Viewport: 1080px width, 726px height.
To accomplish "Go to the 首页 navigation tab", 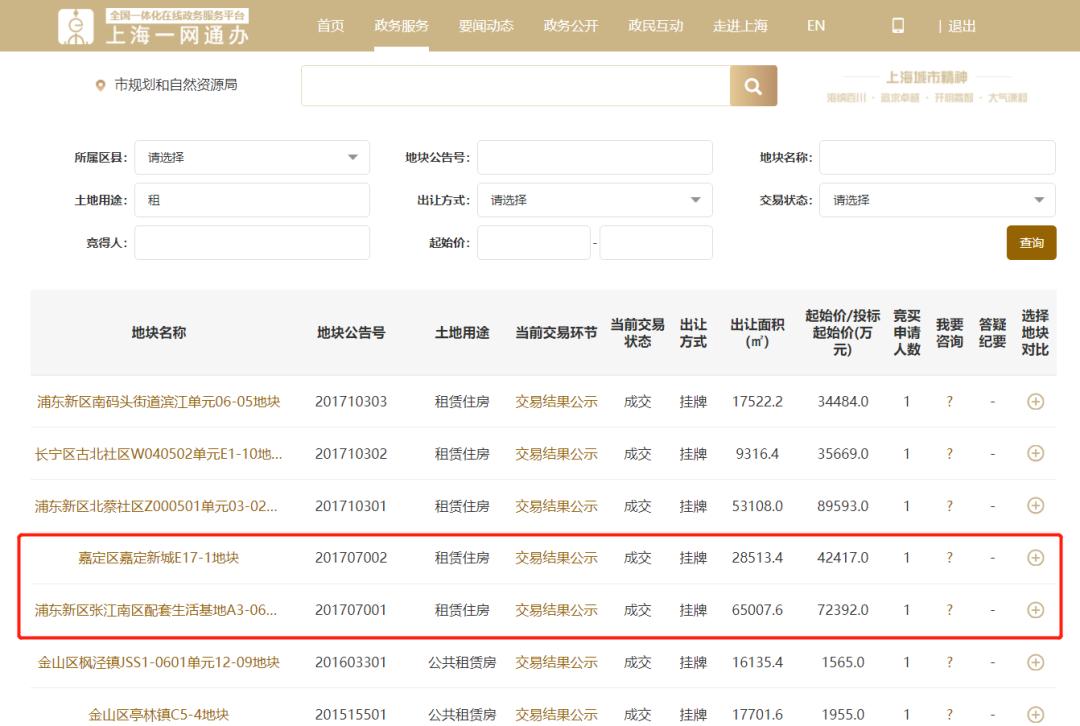I will click(x=330, y=26).
